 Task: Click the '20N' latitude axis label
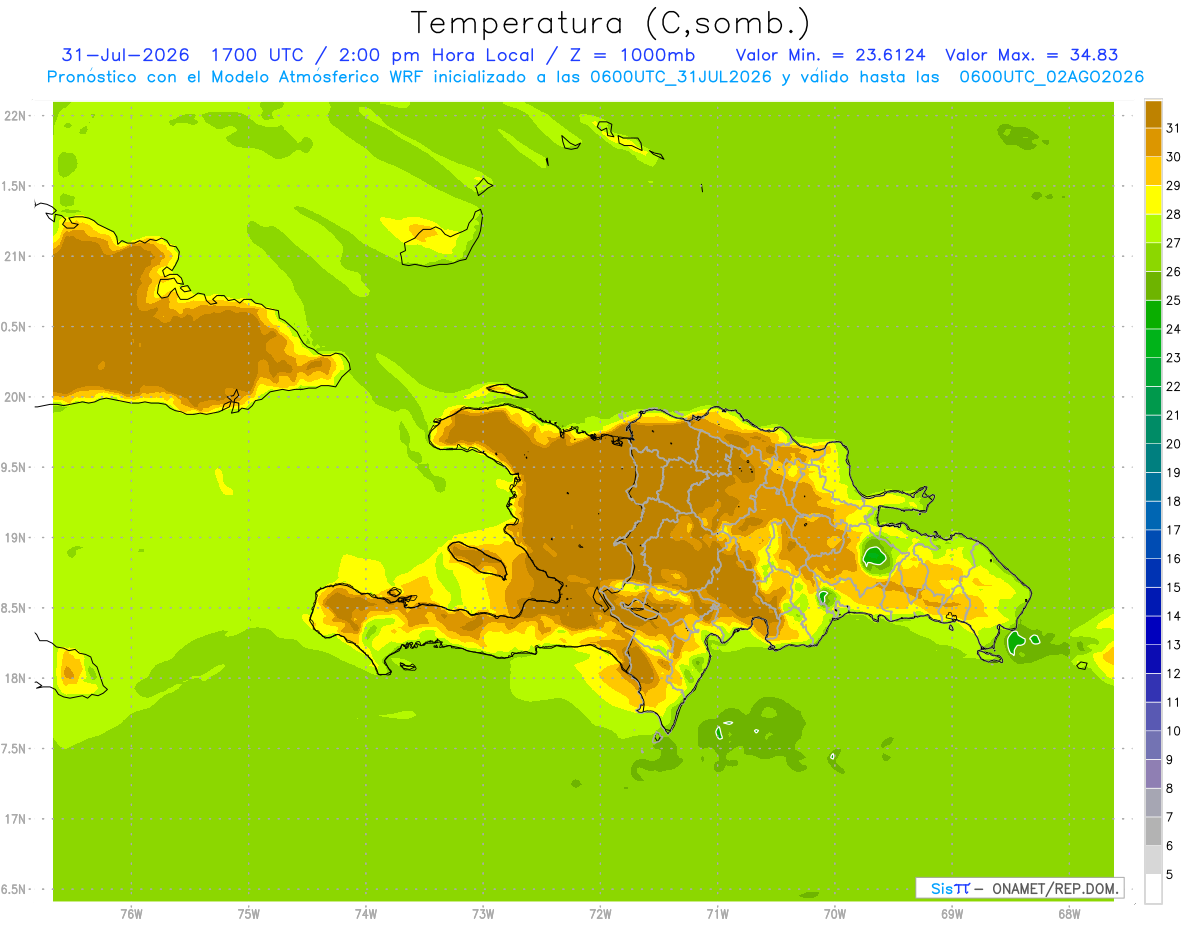click(x=17, y=397)
